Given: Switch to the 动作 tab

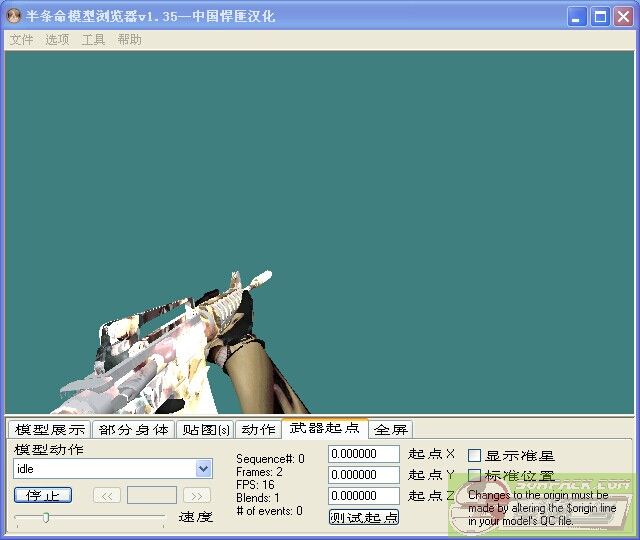Looking at the screenshot, I should pyautogui.click(x=258, y=430).
